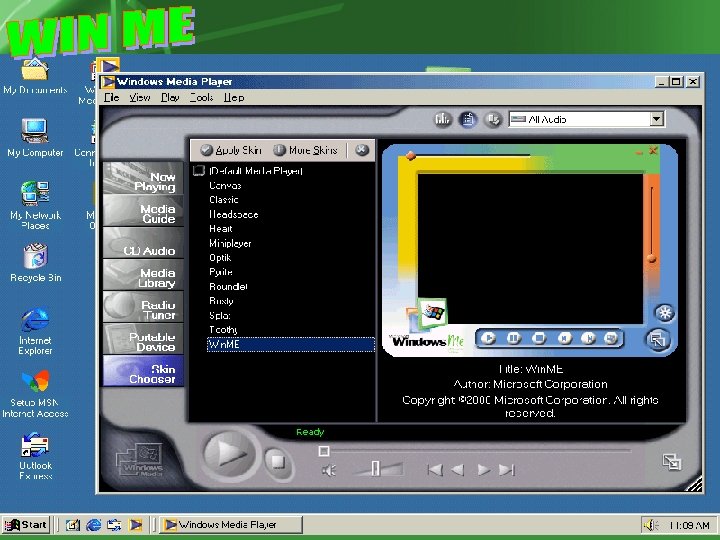
Task: Click Show Desktop quick launch icon
Action: pos(73,525)
